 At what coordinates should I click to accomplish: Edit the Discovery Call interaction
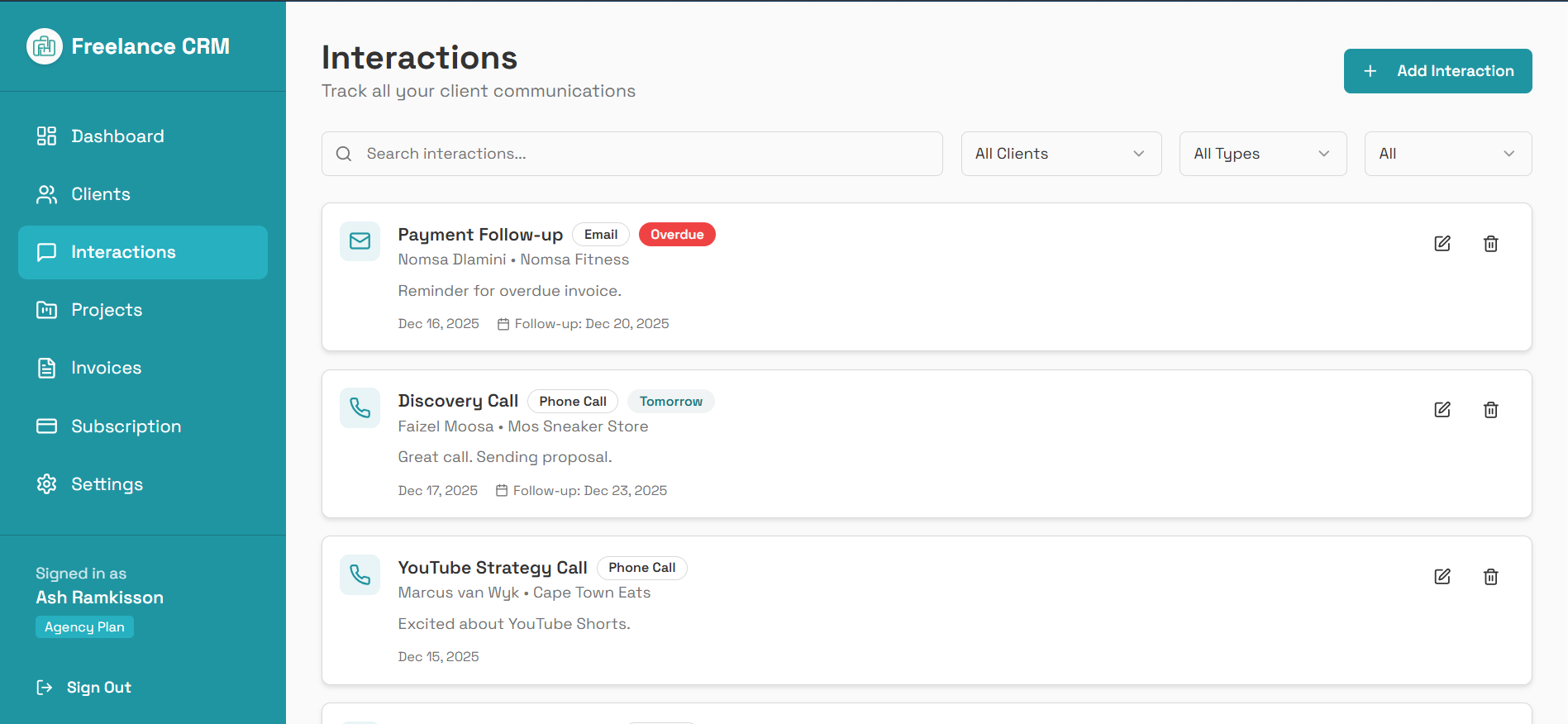1442,410
